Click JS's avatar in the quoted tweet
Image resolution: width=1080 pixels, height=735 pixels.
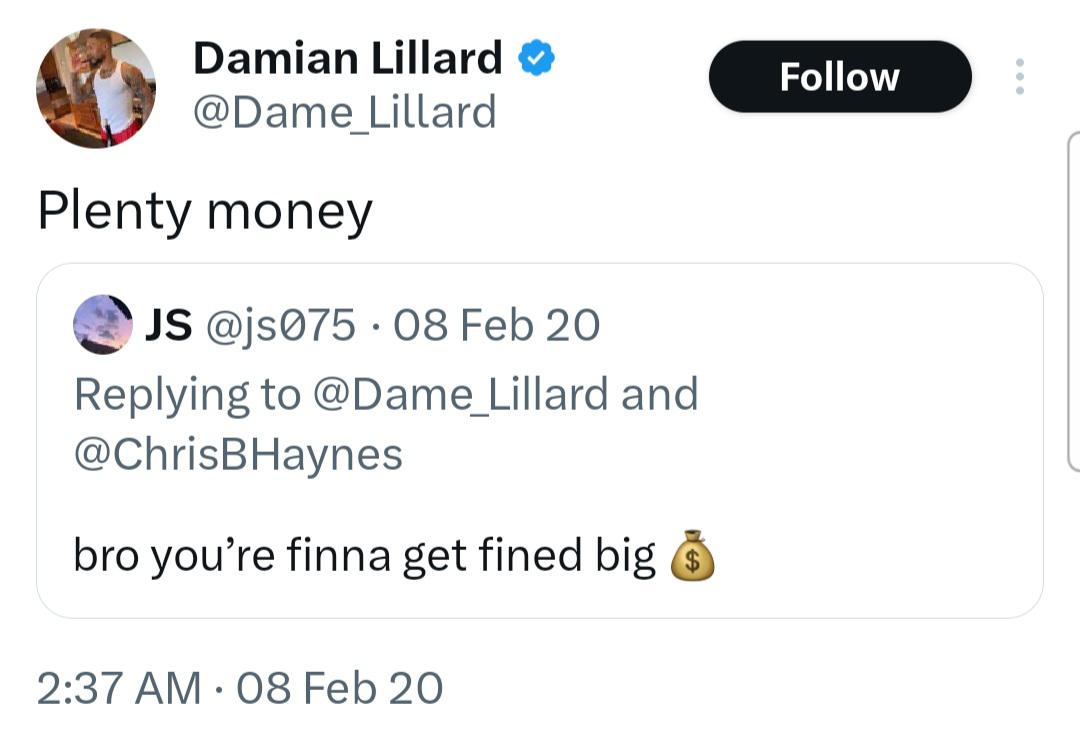[x=103, y=325]
